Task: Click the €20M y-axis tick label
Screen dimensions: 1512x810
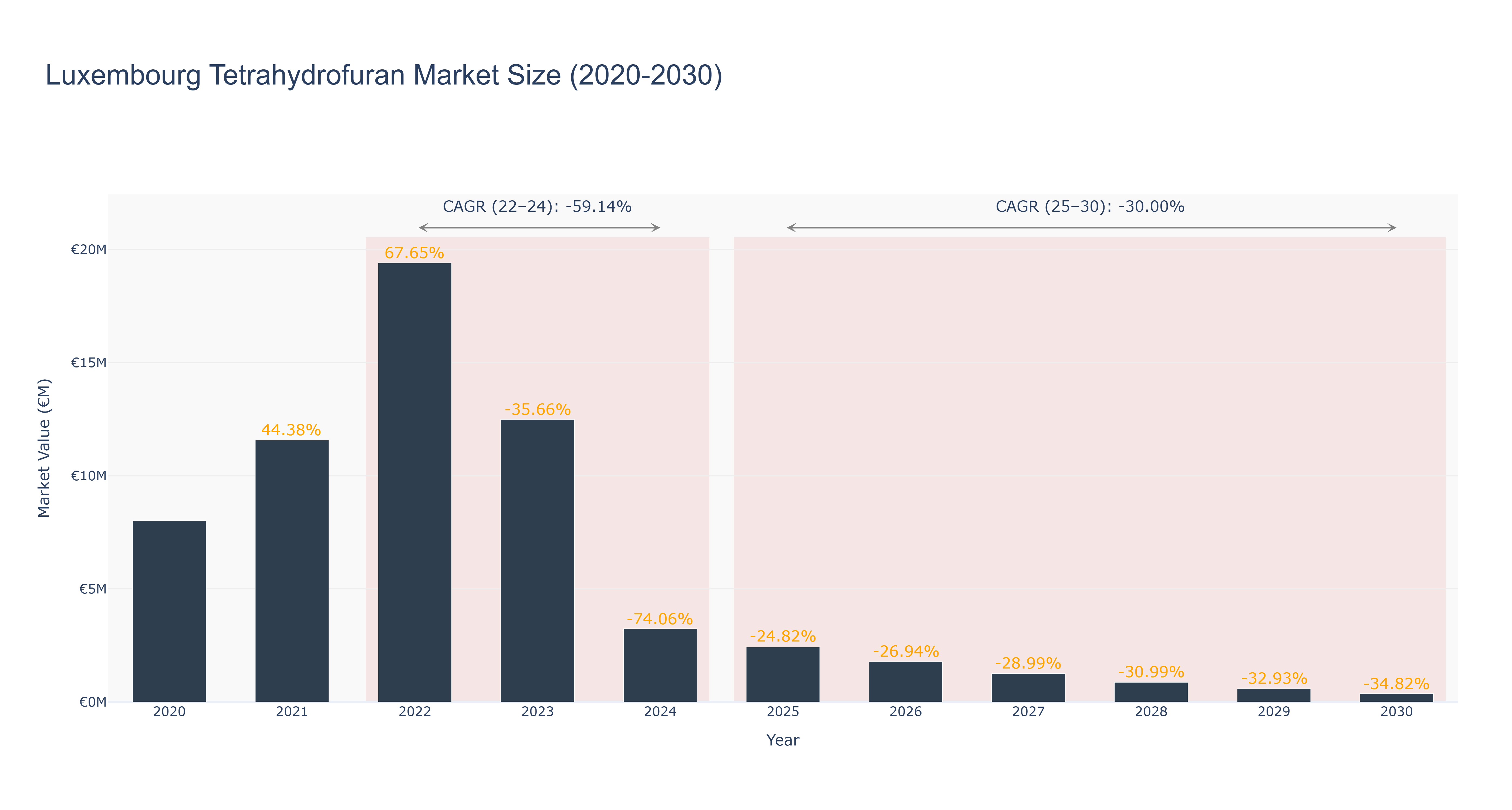Action: (89, 249)
